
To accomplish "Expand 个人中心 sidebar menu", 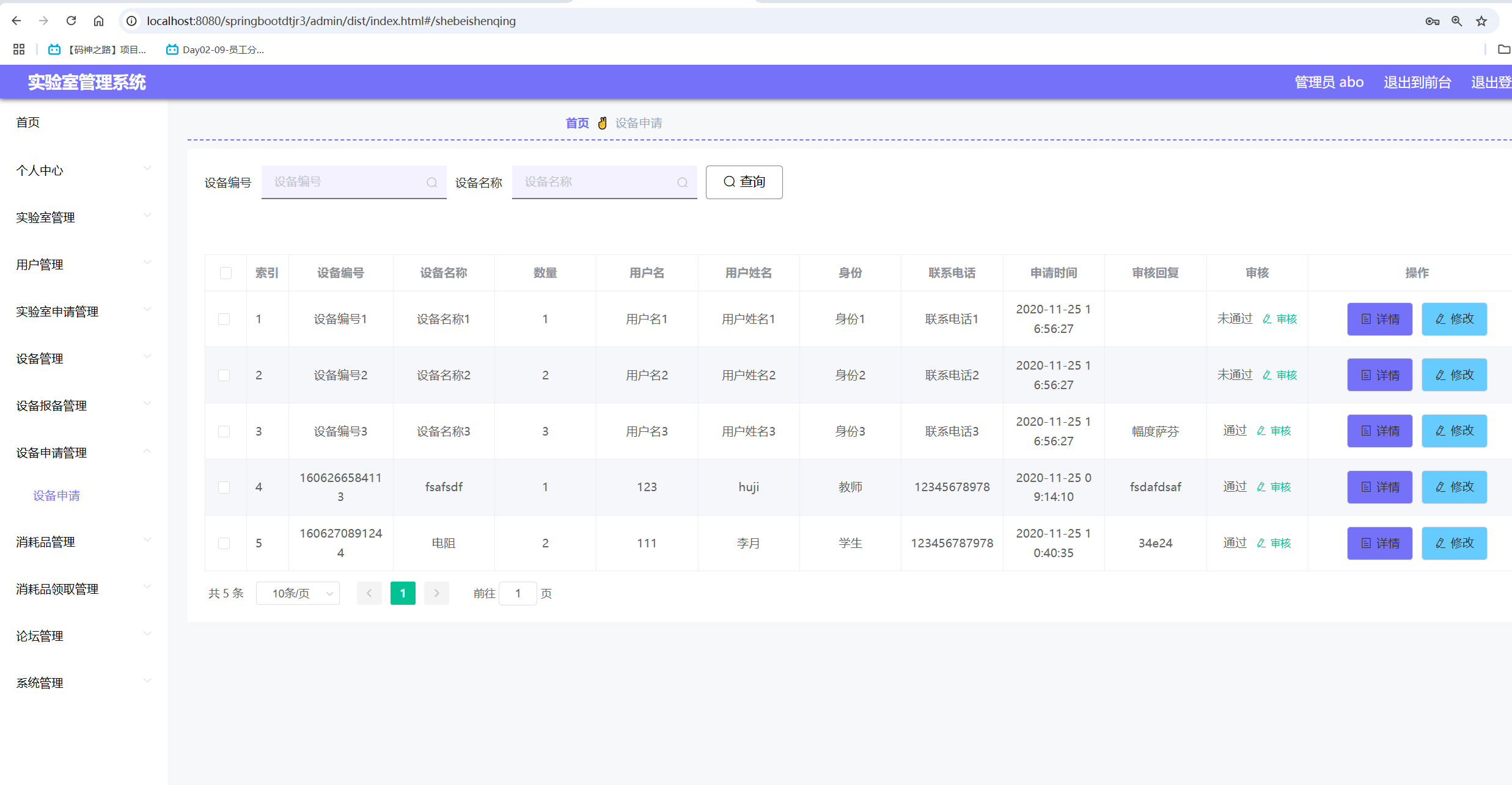I will click(x=84, y=170).
